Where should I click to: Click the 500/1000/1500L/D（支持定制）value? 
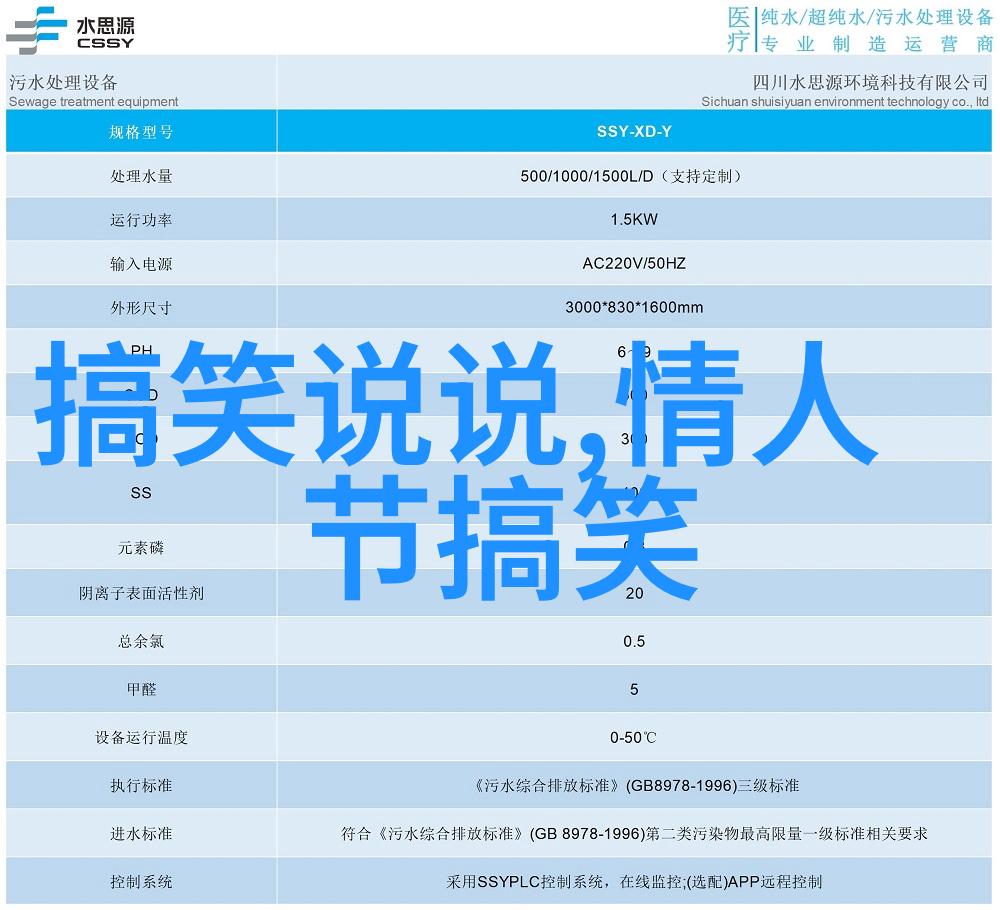(634, 176)
